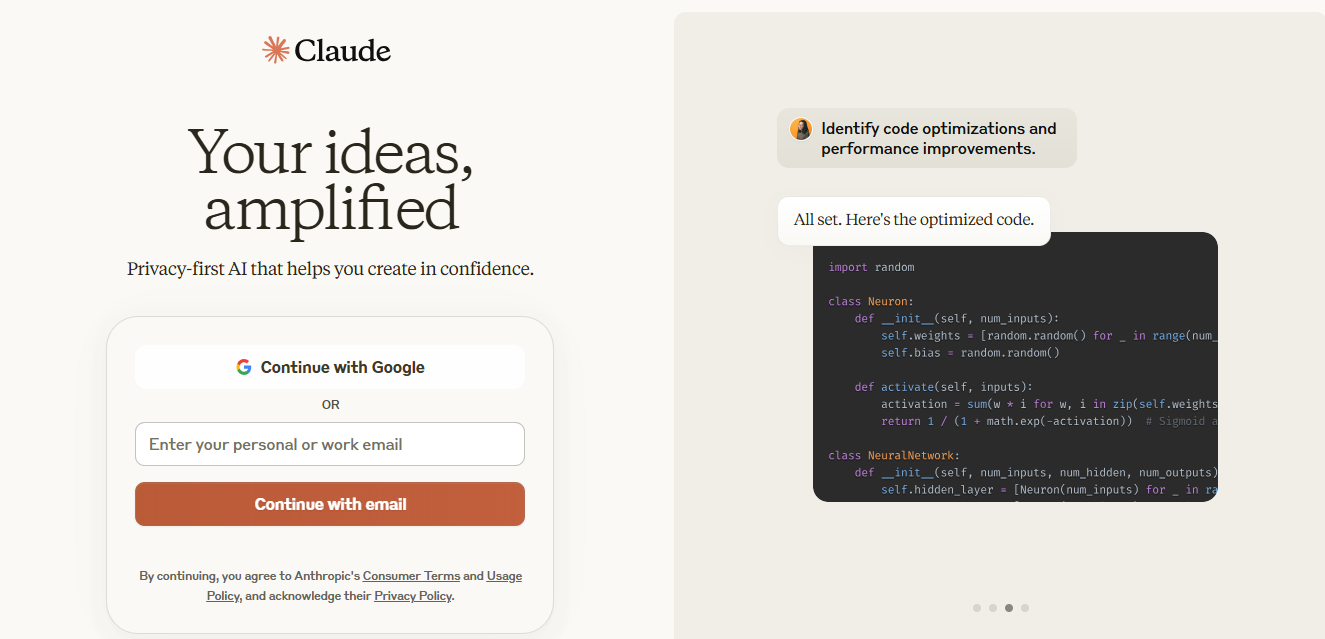Open the Privacy Policy link
This screenshot has width=1325, height=639.
pyautogui.click(x=413, y=596)
